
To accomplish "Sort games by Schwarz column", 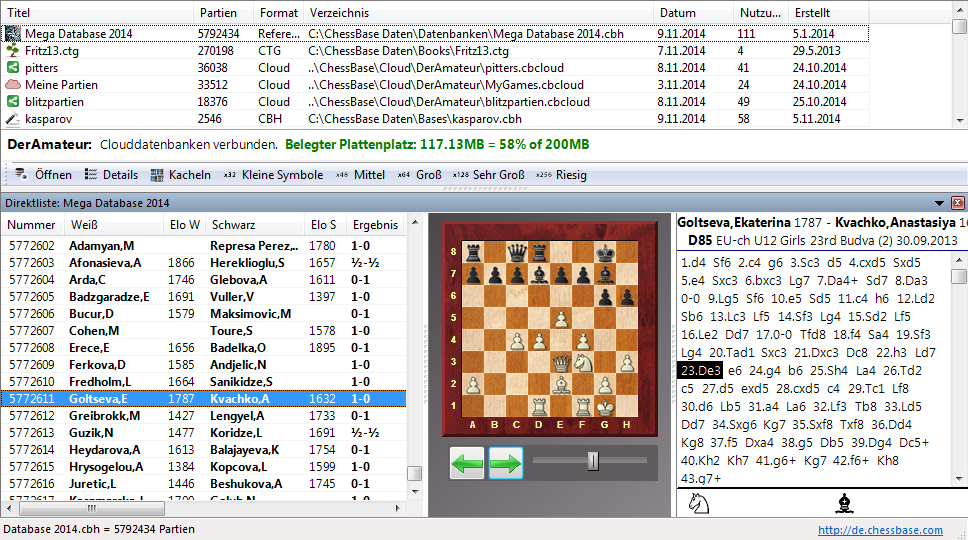I will click(255, 225).
